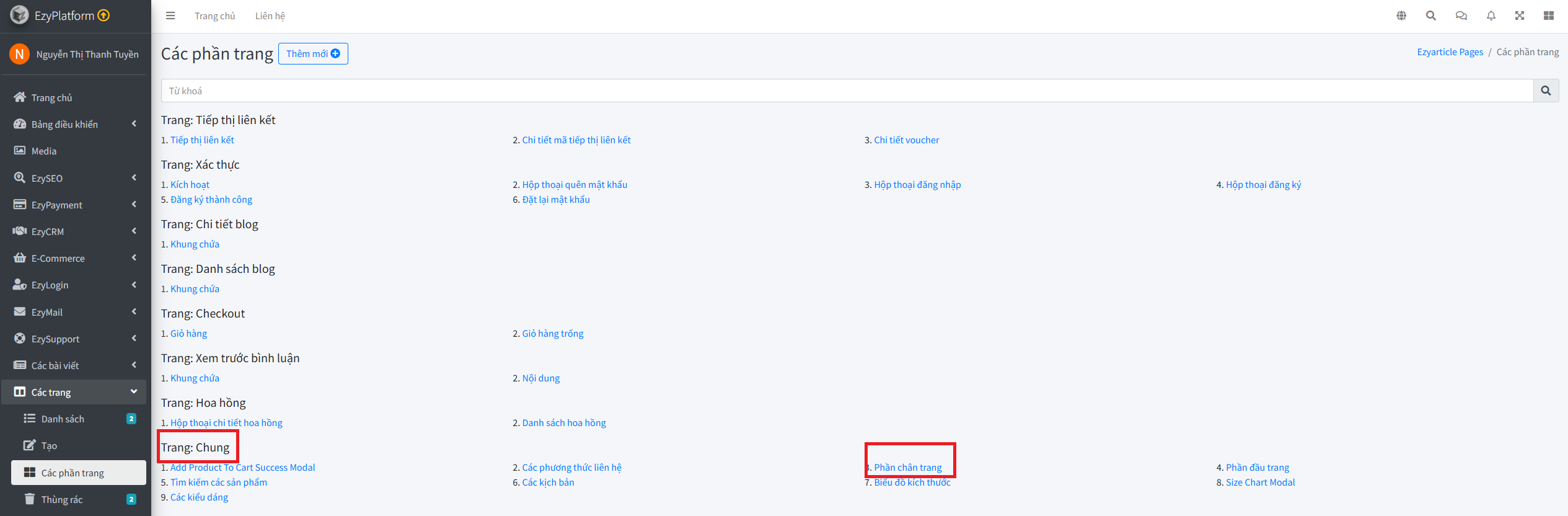
Task: Open the notifications bell icon
Action: [x=1491, y=16]
